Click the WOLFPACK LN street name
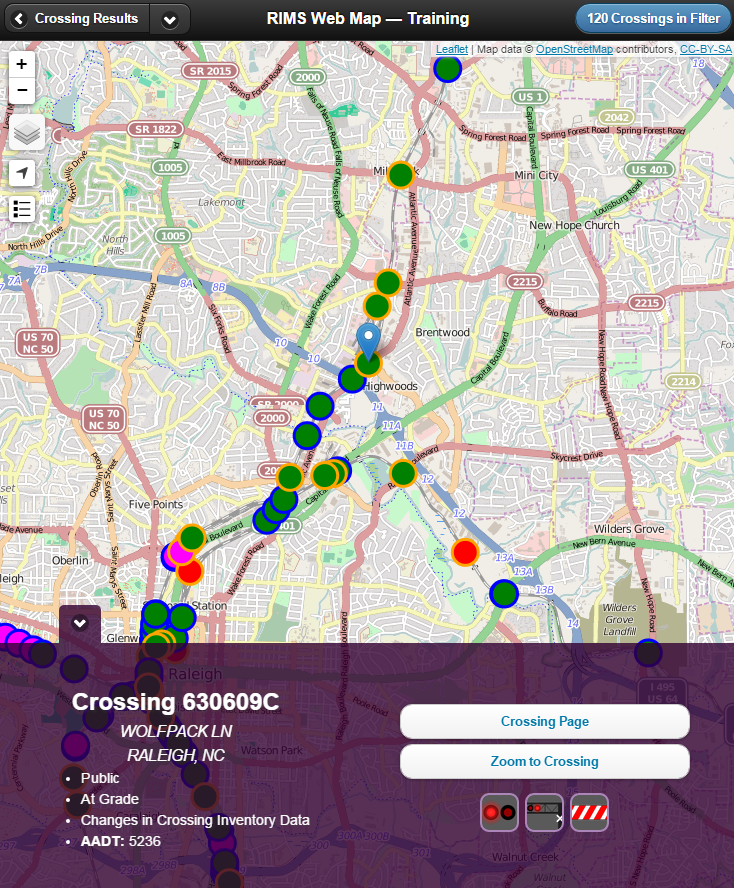734x888 pixels. point(176,731)
